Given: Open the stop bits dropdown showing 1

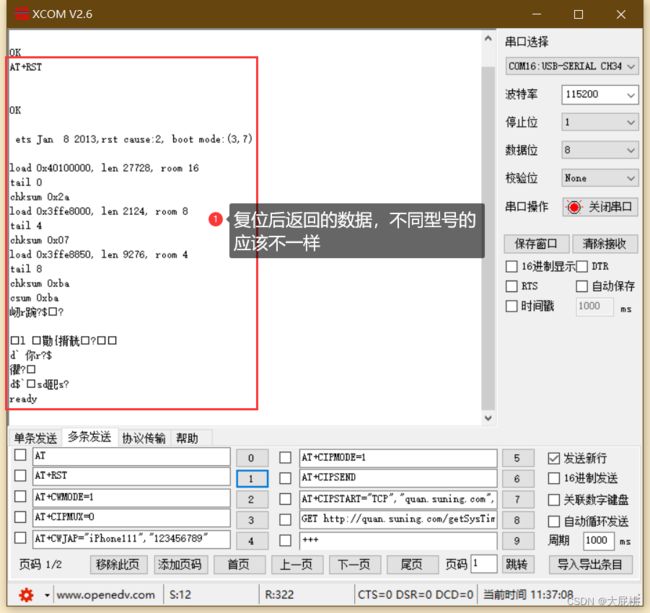Looking at the screenshot, I should click(x=599, y=122).
